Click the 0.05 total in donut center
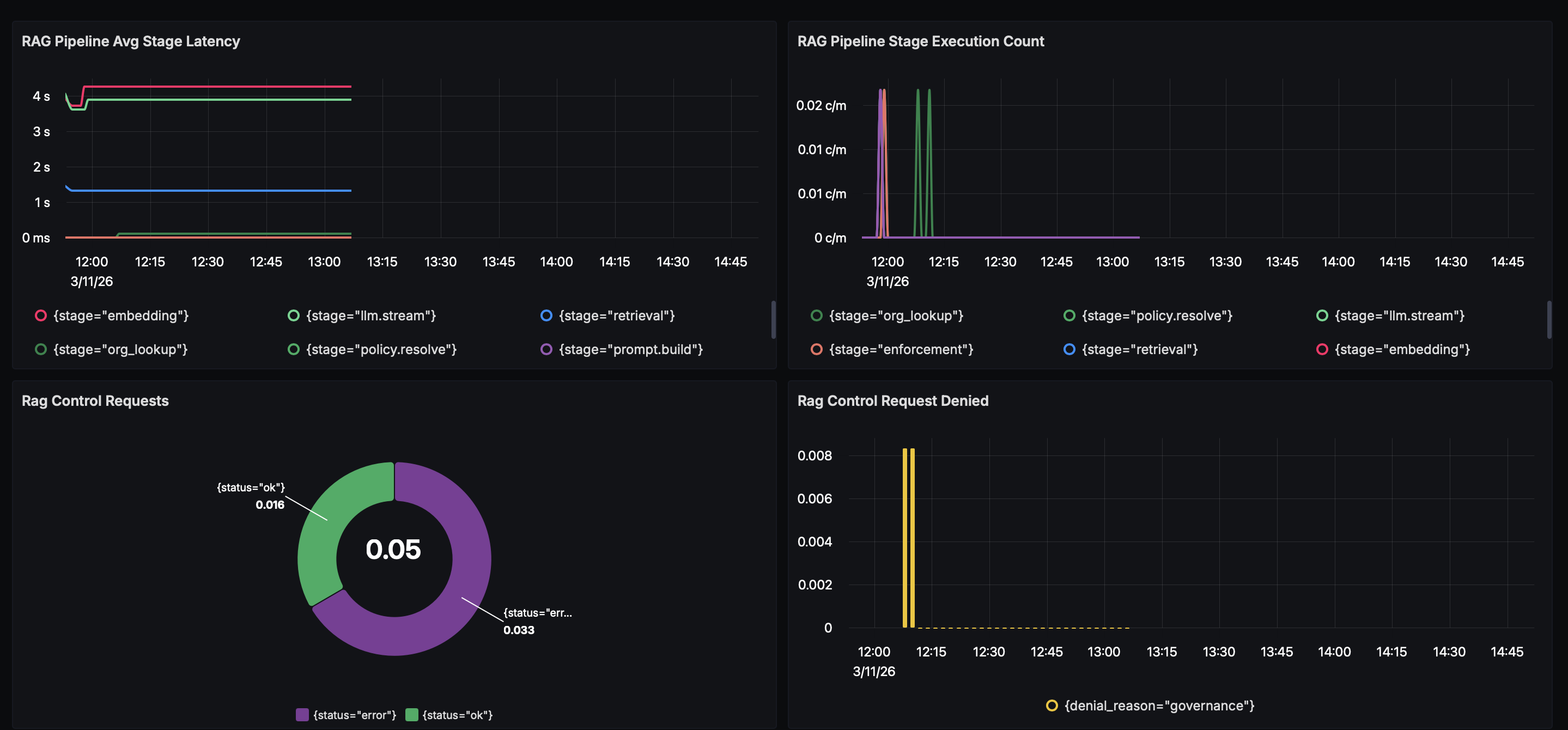 coord(393,549)
